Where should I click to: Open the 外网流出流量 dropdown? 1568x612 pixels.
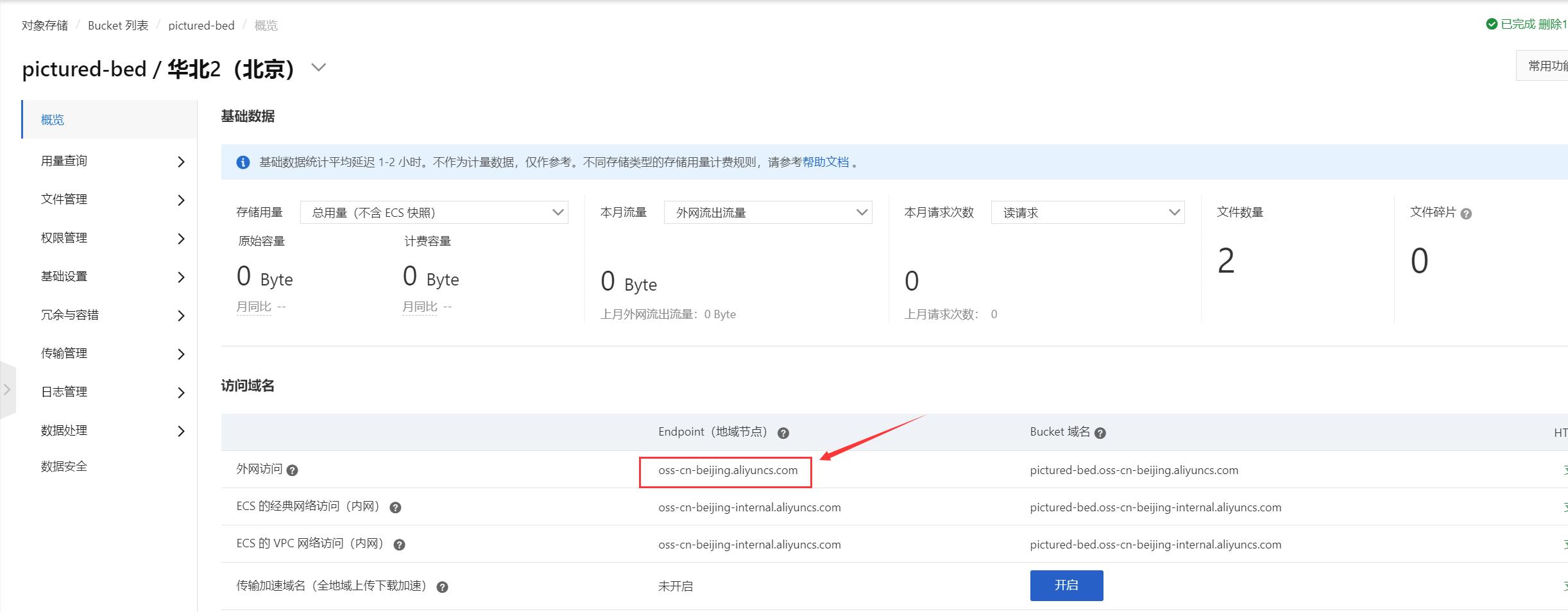(x=768, y=212)
